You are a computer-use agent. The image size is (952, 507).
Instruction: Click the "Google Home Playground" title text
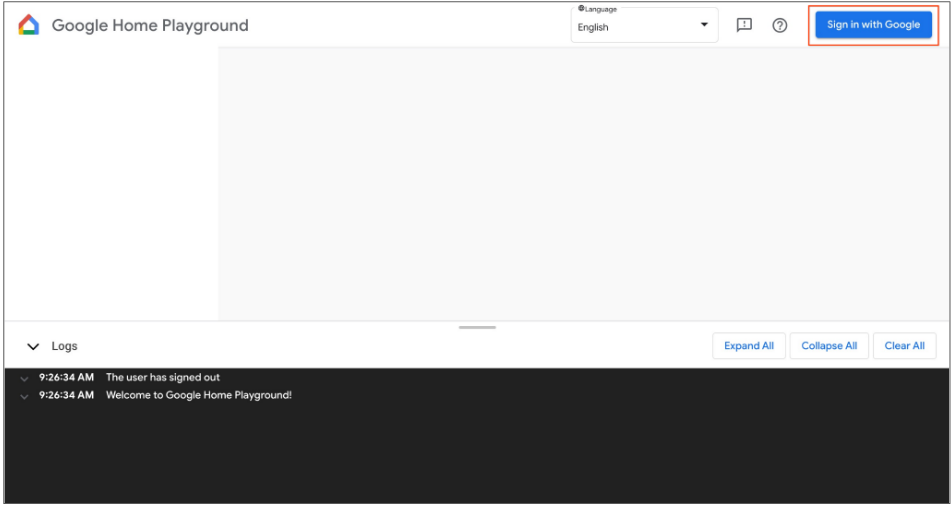click(150, 26)
